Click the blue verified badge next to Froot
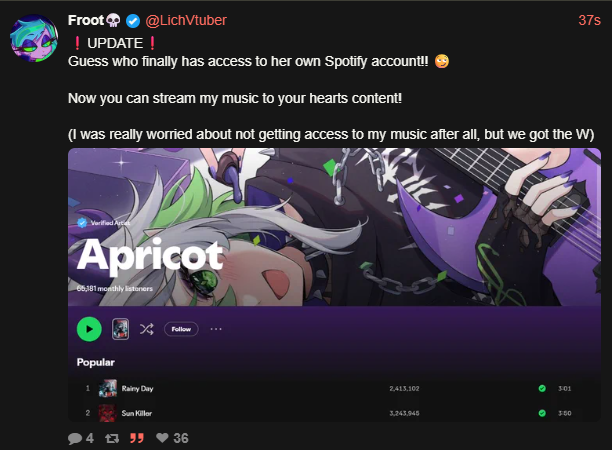Screen dimensions: 612x450 point(133,21)
